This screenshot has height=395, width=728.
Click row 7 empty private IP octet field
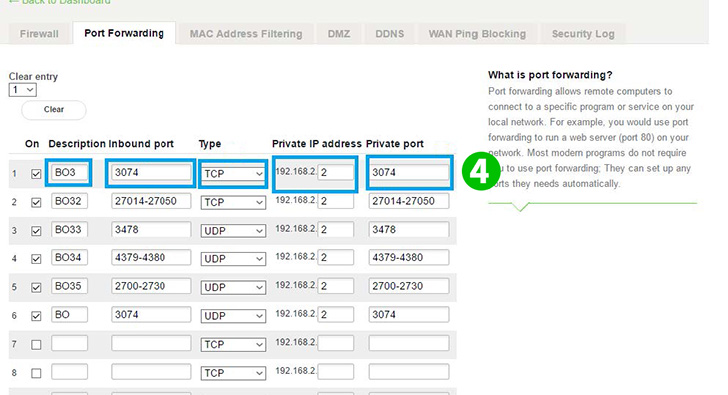(336, 343)
